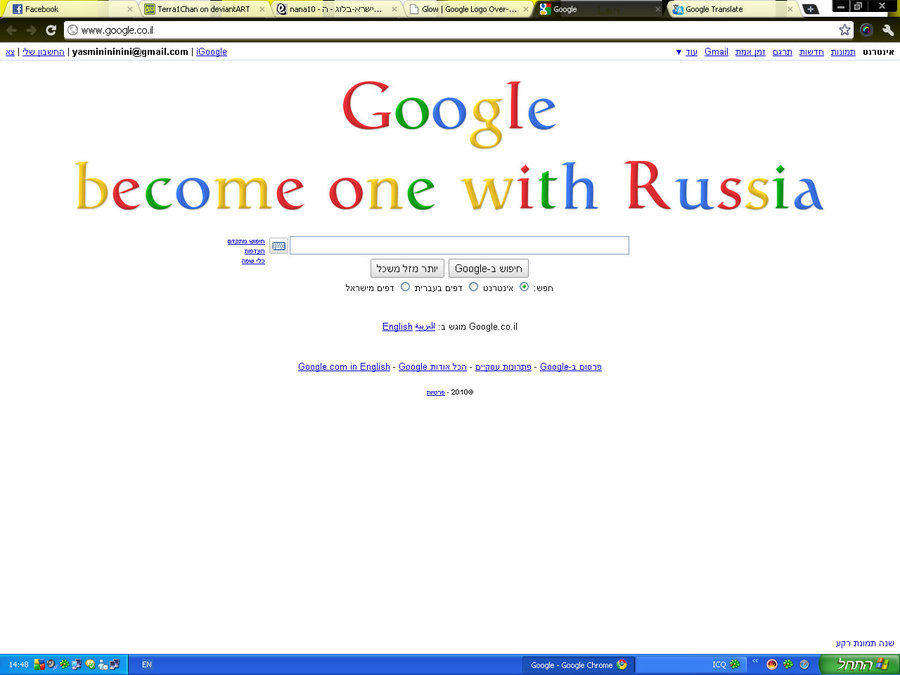Image resolution: width=900 pixels, height=675 pixels.
Task: Open the תמונות images link
Action: click(843, 52)
